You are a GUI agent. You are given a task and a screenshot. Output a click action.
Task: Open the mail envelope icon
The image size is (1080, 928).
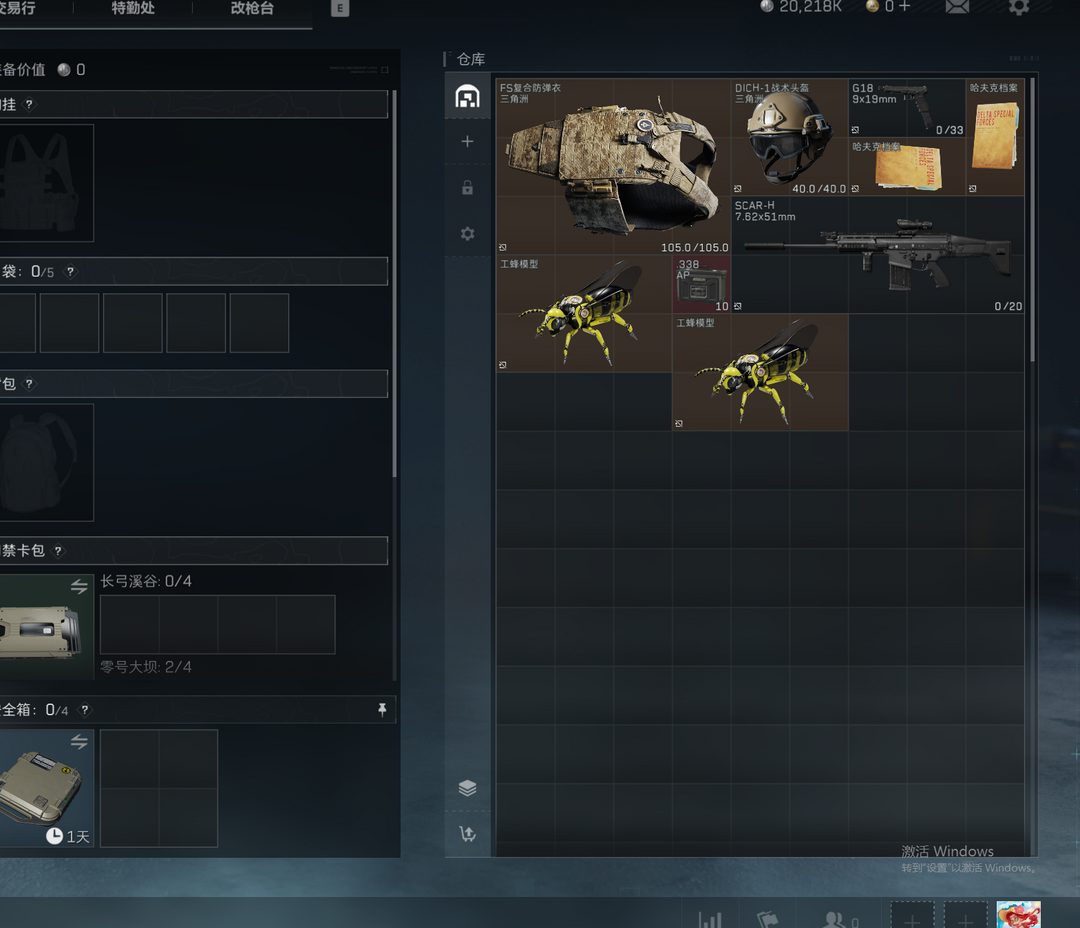pyautogui.click(x=957, y=7)
